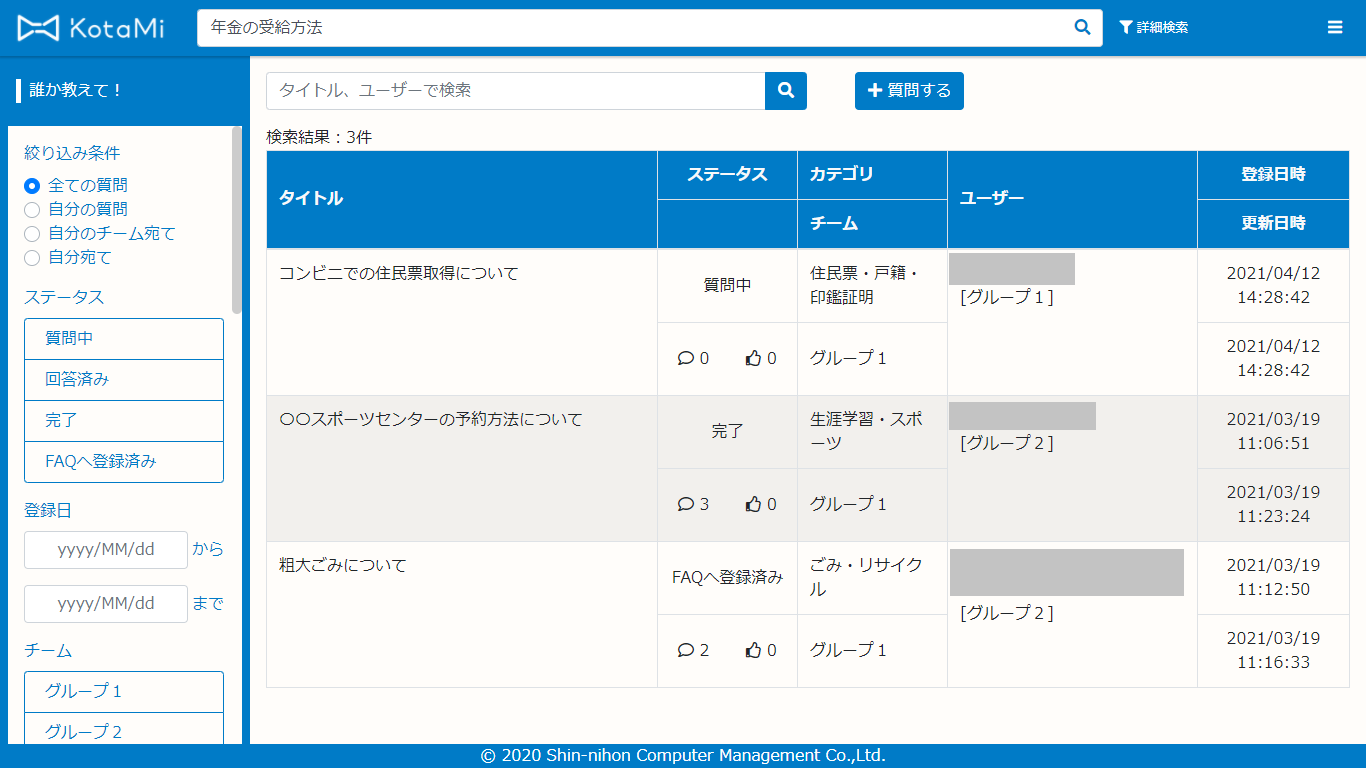
Task: Click 登録日時 column header
Action: tap(1273, 175)
